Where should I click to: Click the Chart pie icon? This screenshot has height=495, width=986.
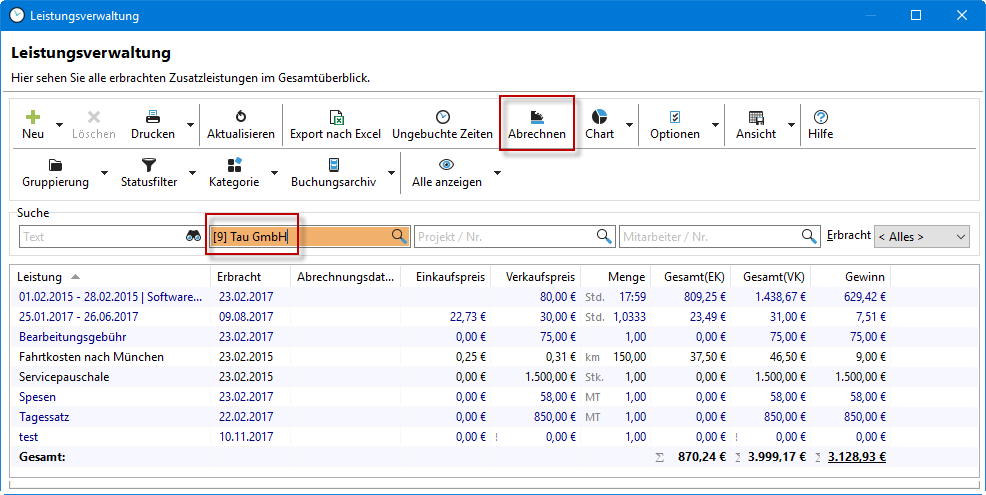[599, 116]
